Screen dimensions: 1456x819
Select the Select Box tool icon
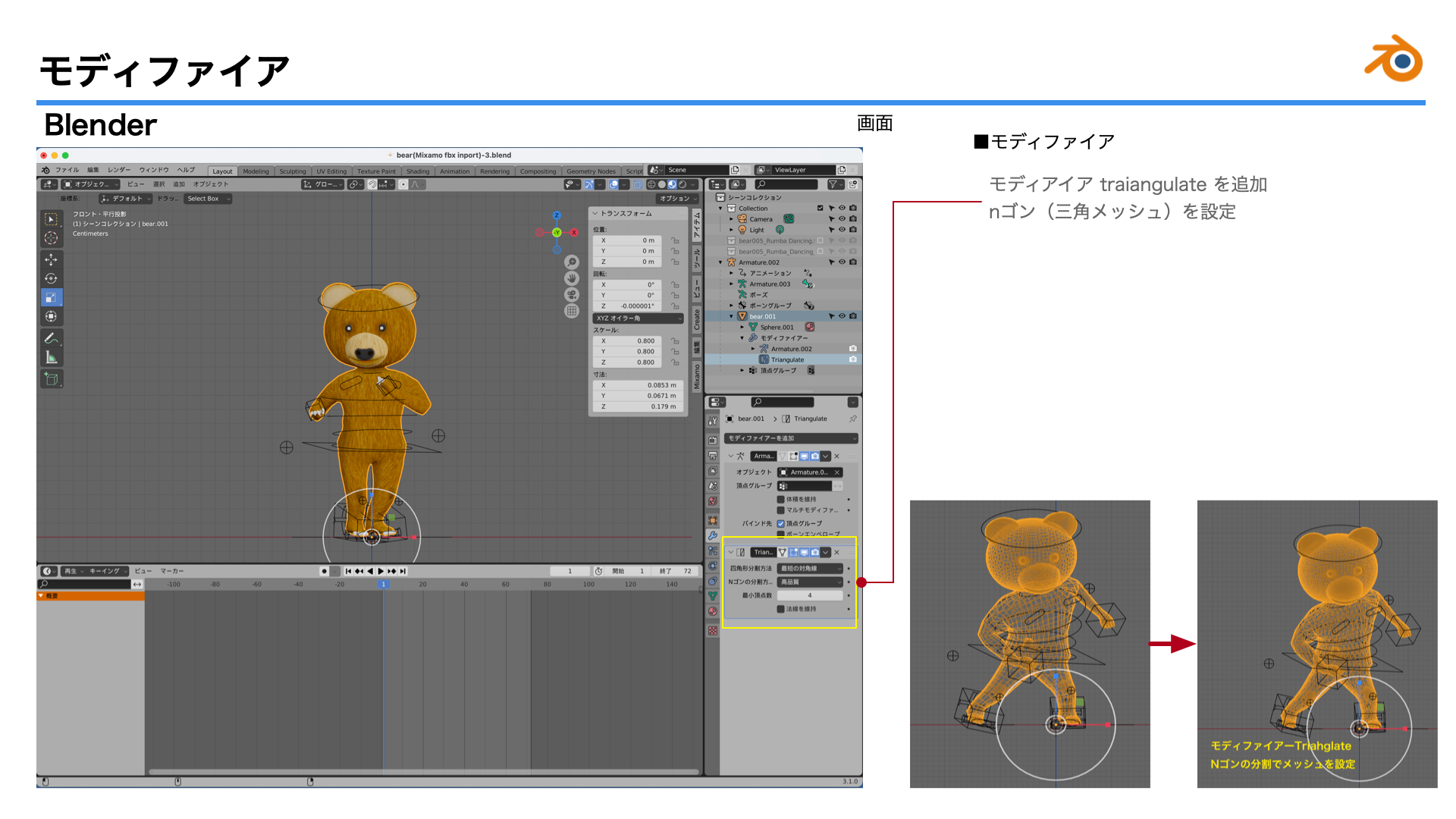pyautogui.click(x=51, y=219)
